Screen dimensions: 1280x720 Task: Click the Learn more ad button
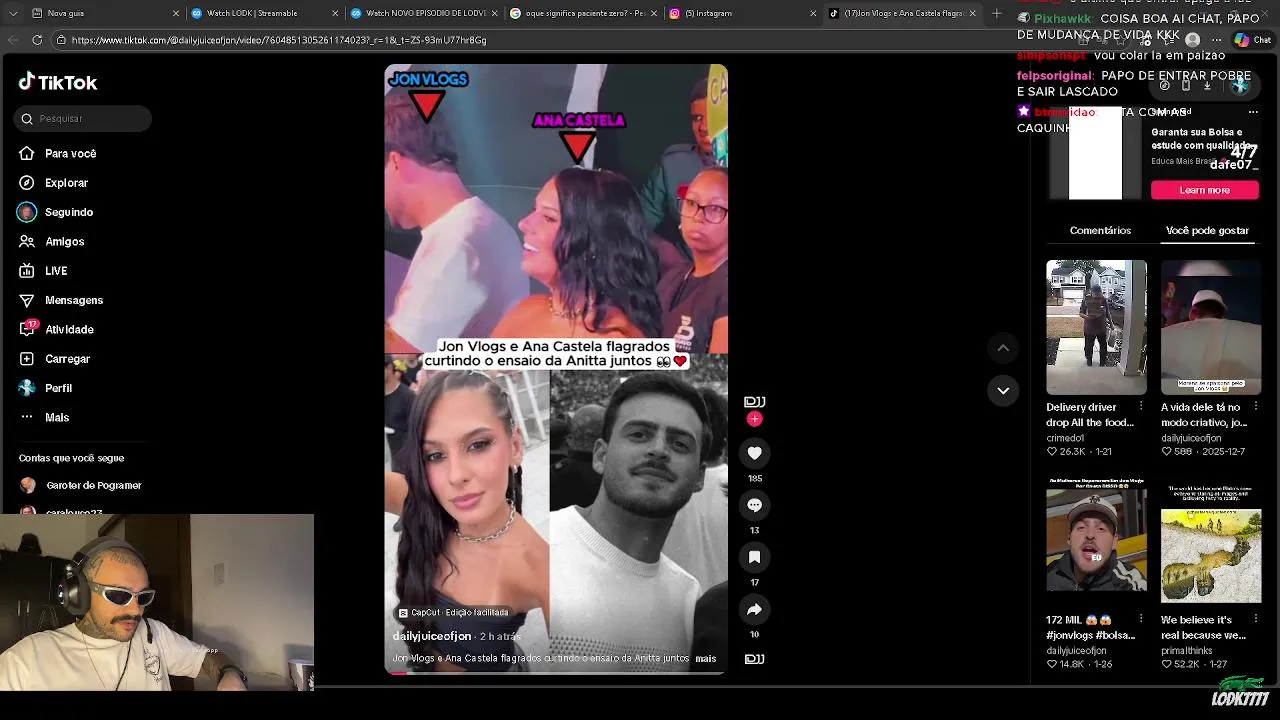pyautogui.click(x=1204, y=190)
